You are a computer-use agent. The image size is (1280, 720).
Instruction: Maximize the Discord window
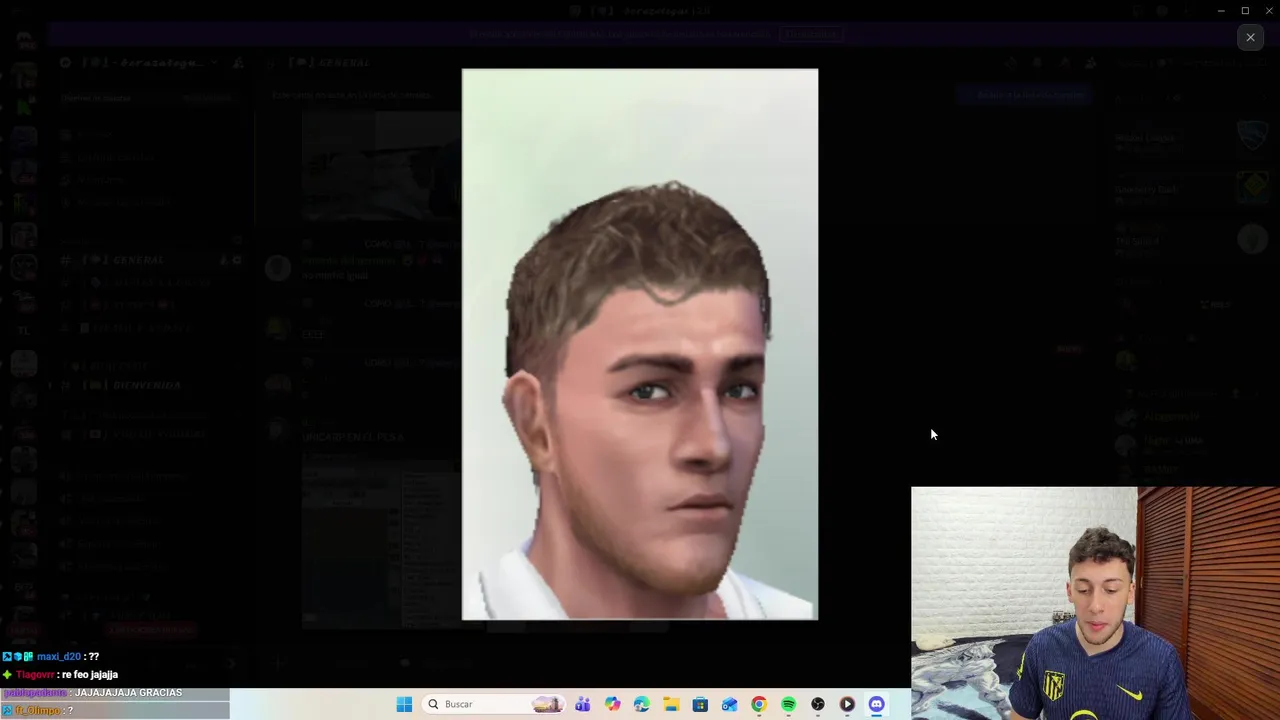1245,10
